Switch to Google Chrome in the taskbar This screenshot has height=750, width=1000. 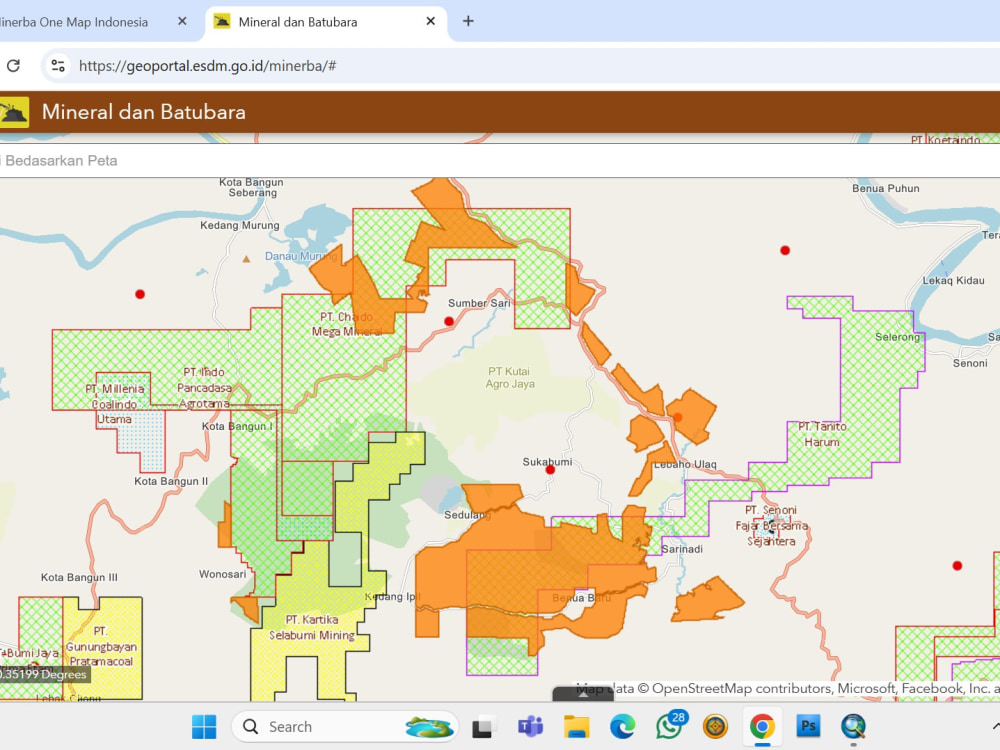(762, 726)
